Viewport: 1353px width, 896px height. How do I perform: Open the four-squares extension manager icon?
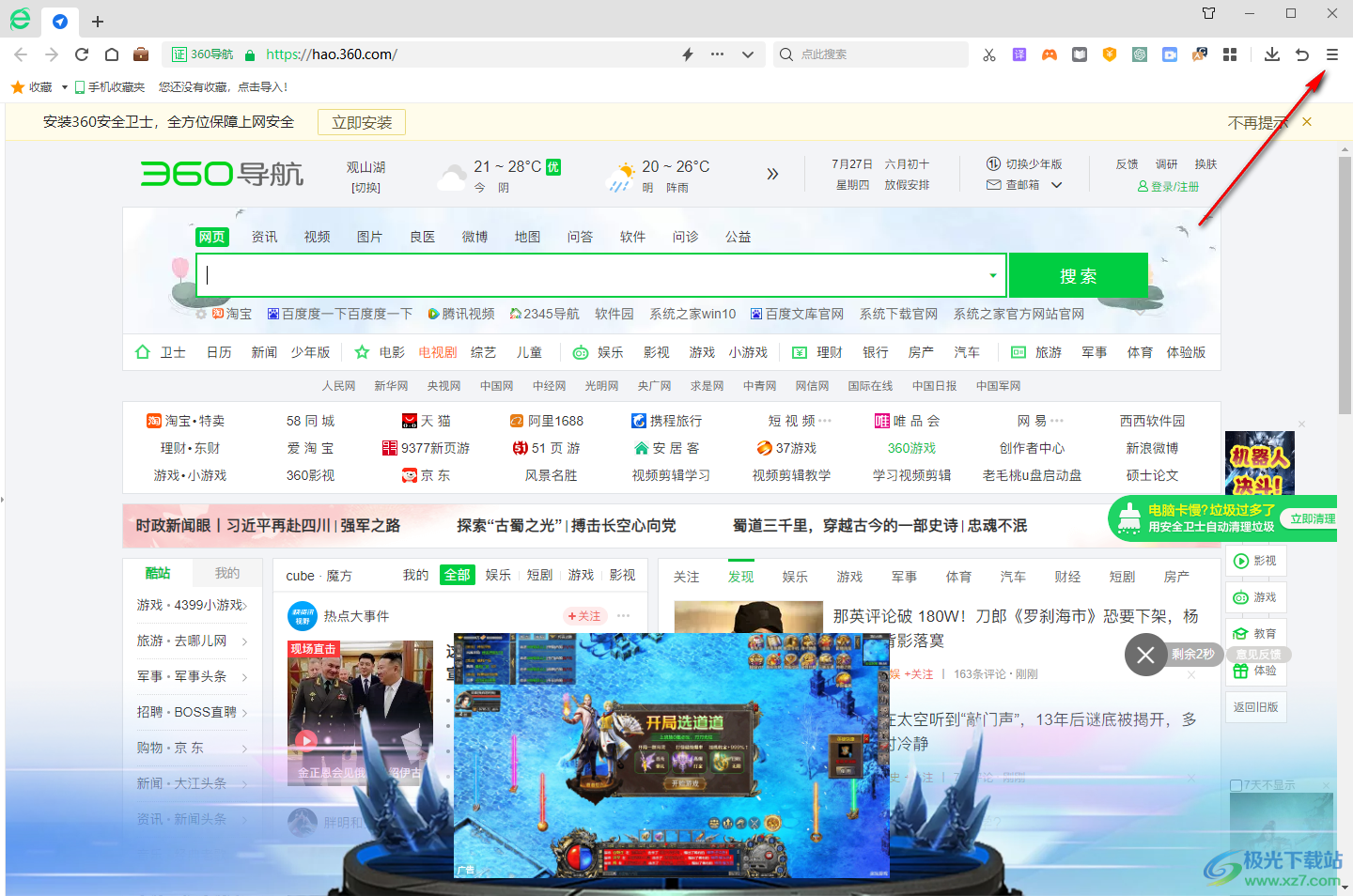pyautogui.click(x=1230, y=54)
